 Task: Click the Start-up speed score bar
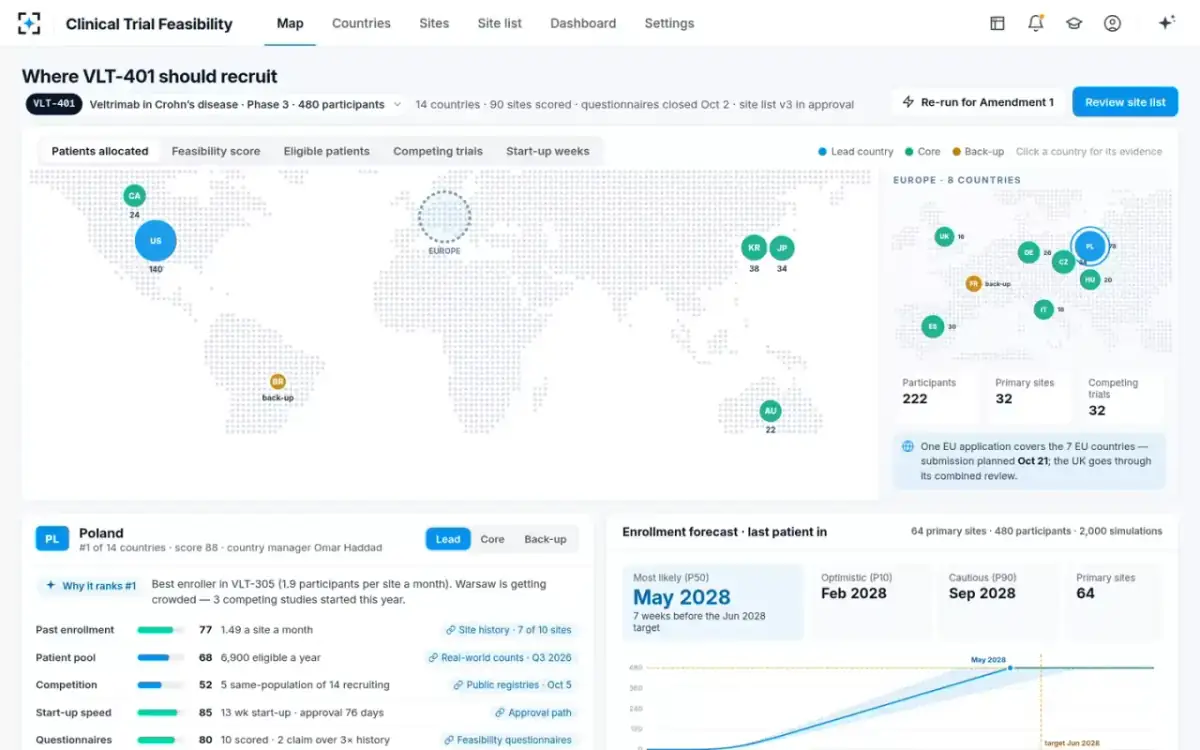click(160, 713)
